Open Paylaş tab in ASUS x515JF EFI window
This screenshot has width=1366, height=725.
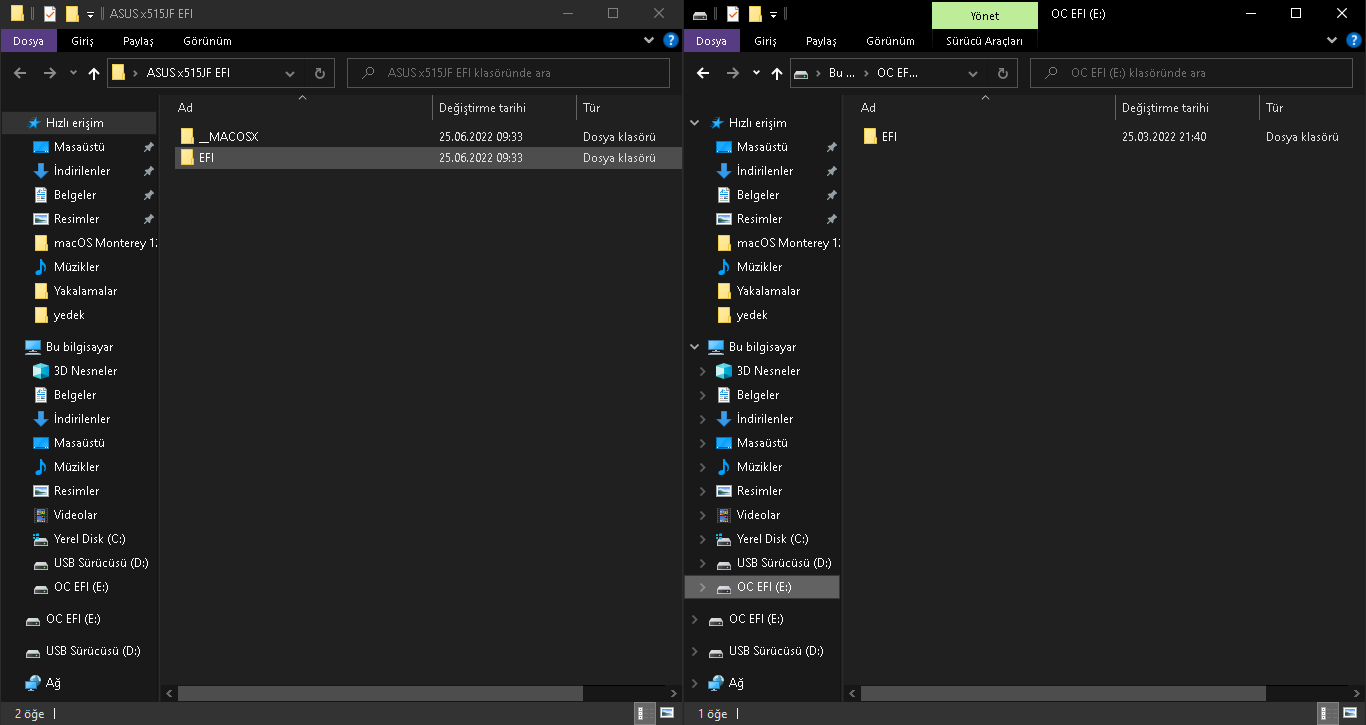click(138, 41)
